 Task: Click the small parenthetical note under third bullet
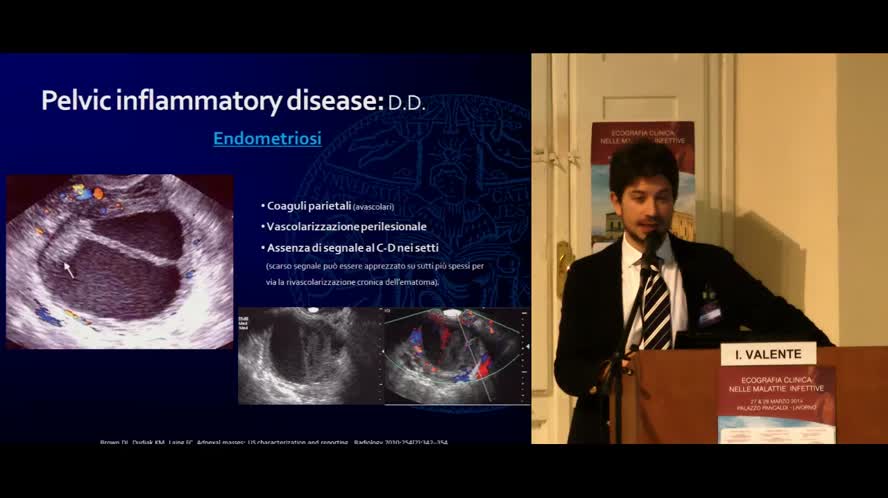point(374,274)
